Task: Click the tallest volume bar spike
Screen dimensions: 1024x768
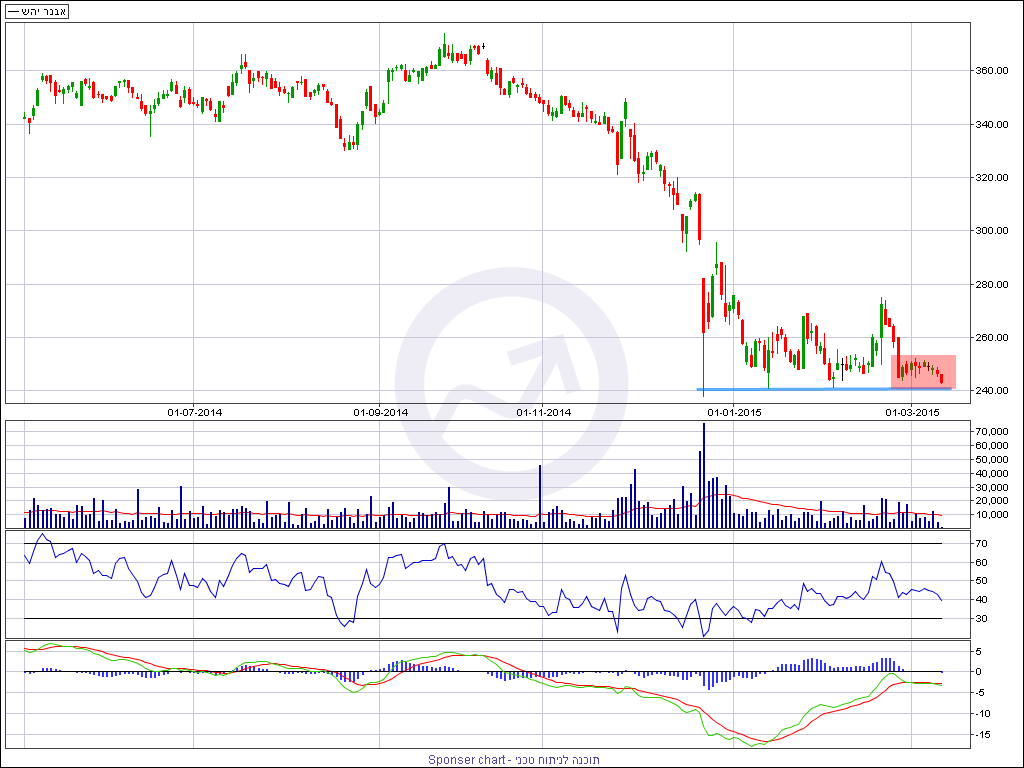Action: 704,475
